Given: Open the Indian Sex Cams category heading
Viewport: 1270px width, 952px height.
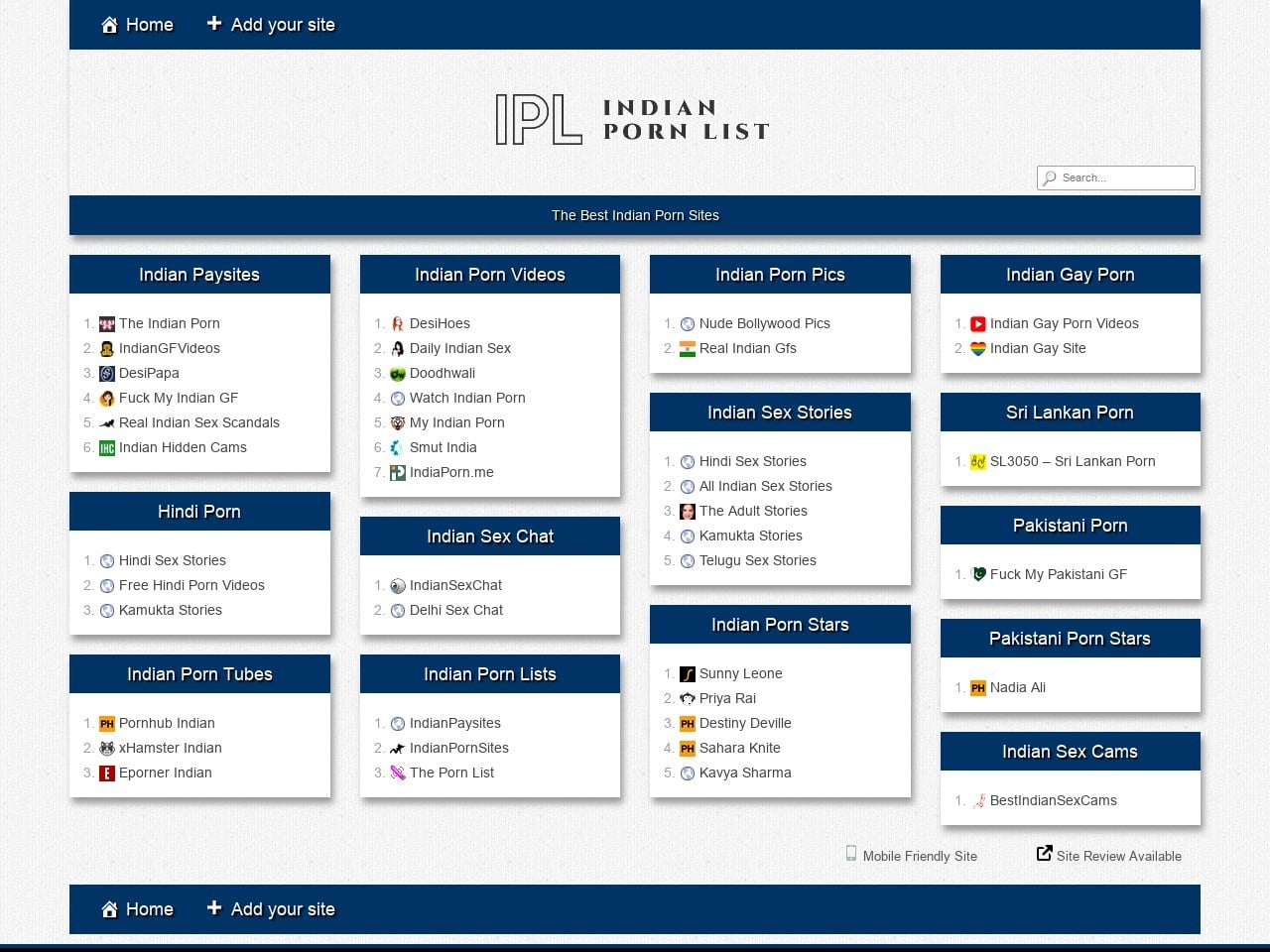Looking at the screenshot, I should [x=1071, y=752].
